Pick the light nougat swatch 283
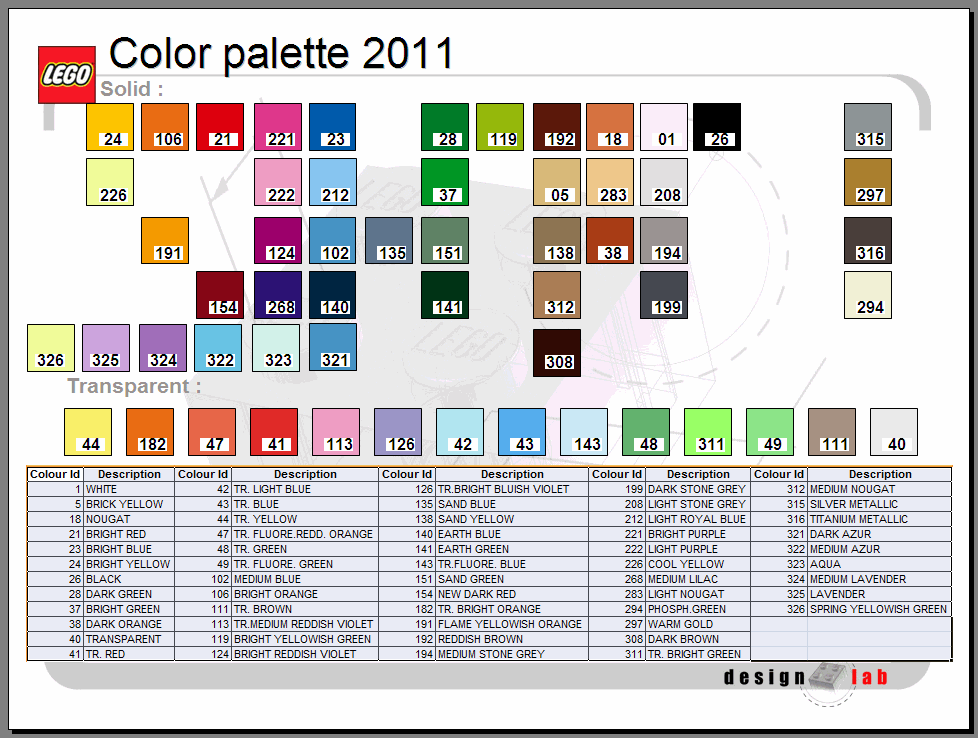Image resolution: width=978 pixels, height=738 pixels. coord(610,182)
